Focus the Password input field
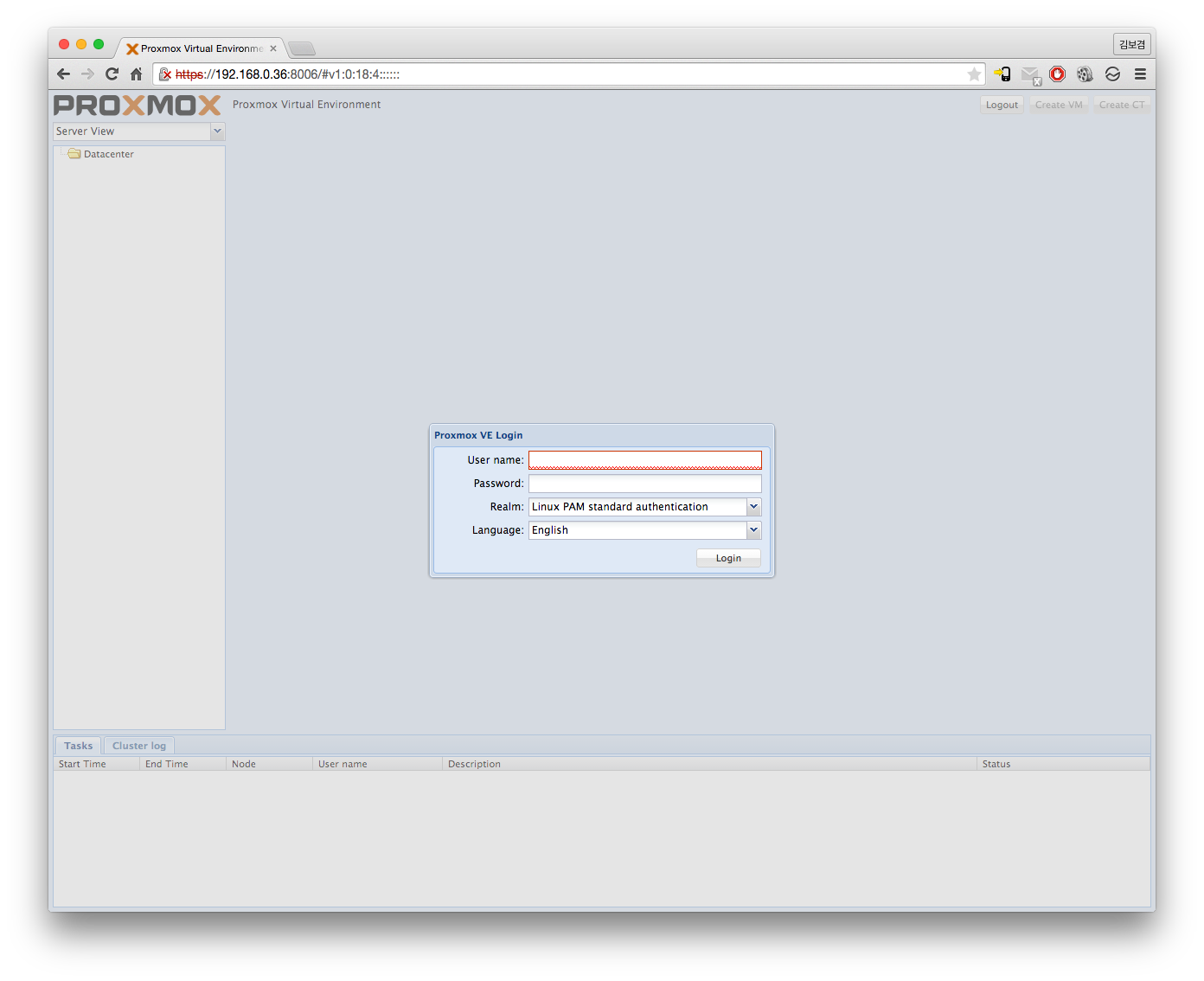 pos(644,484)
